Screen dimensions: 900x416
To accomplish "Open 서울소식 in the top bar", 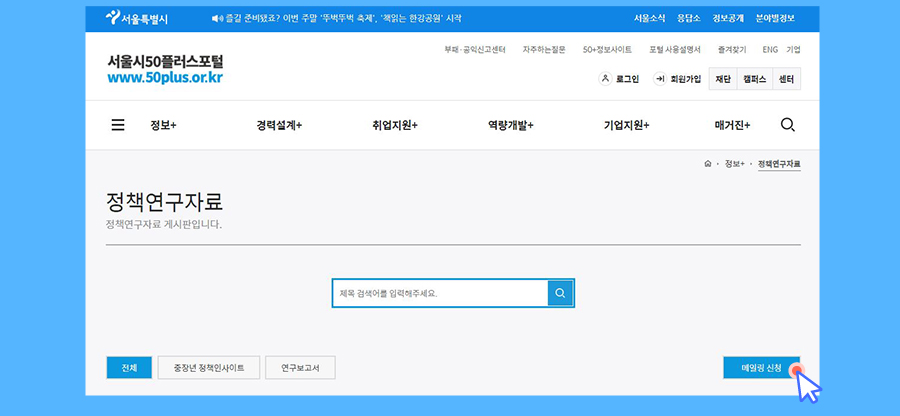I will pos(649,18).
